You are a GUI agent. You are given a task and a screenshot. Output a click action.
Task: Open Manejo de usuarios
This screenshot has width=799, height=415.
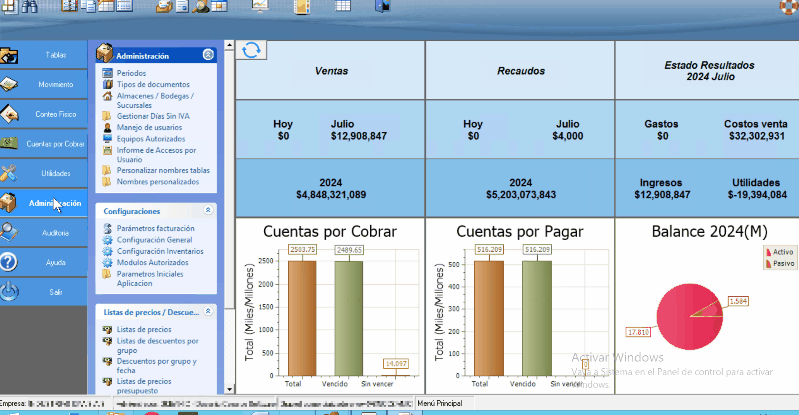(x=149, y=128)
